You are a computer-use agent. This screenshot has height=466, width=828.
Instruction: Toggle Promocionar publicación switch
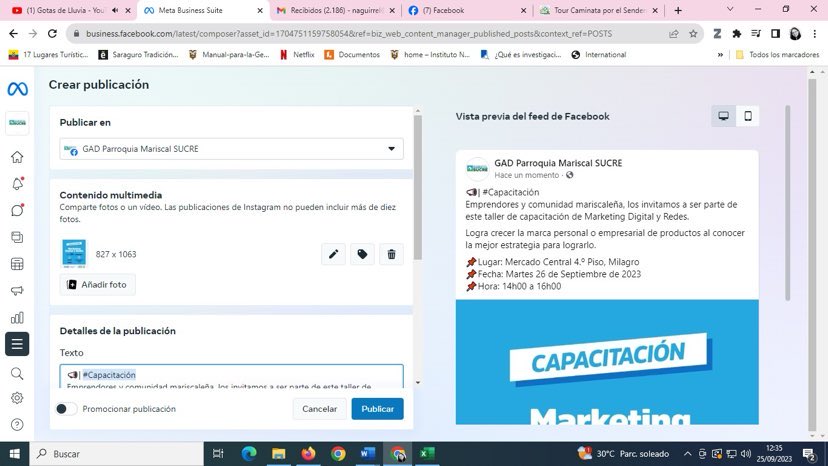coord(66,409)
